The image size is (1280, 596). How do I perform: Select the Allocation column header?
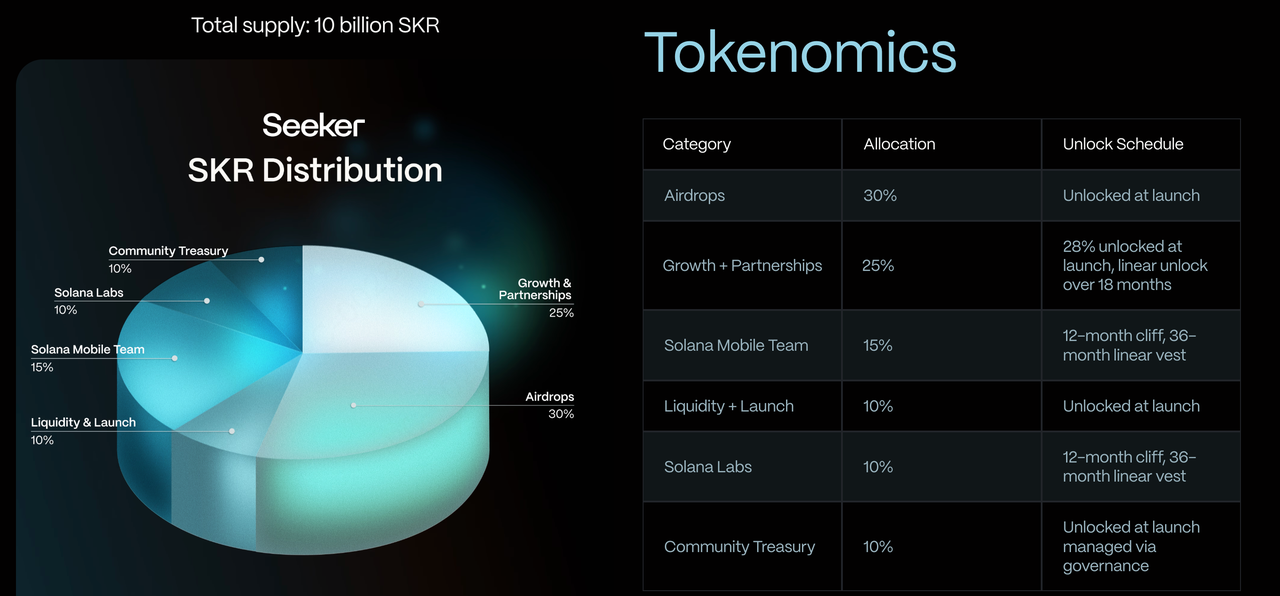point(900,144)
